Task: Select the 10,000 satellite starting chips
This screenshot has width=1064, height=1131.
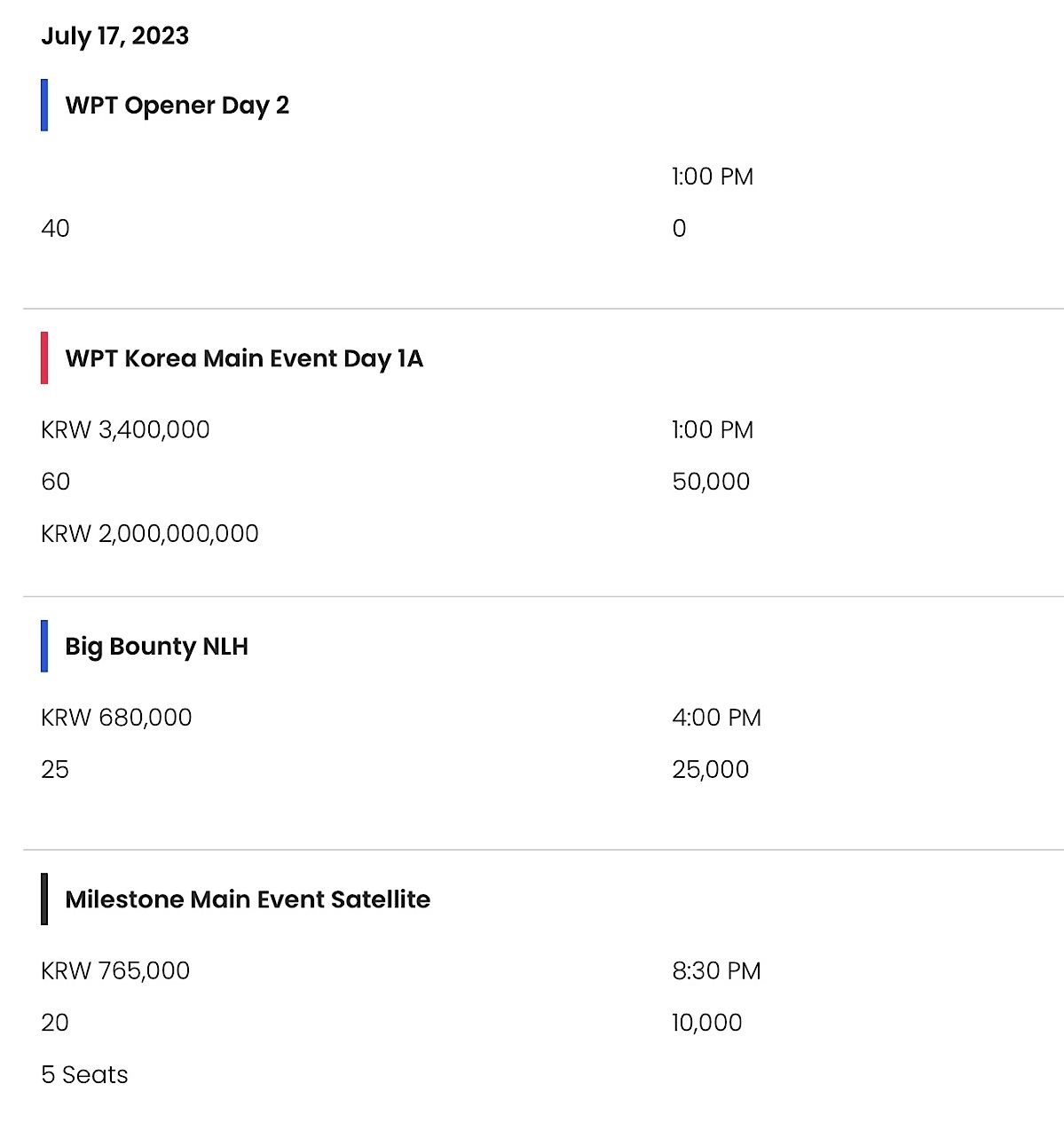Action: tap(706, 1023)
